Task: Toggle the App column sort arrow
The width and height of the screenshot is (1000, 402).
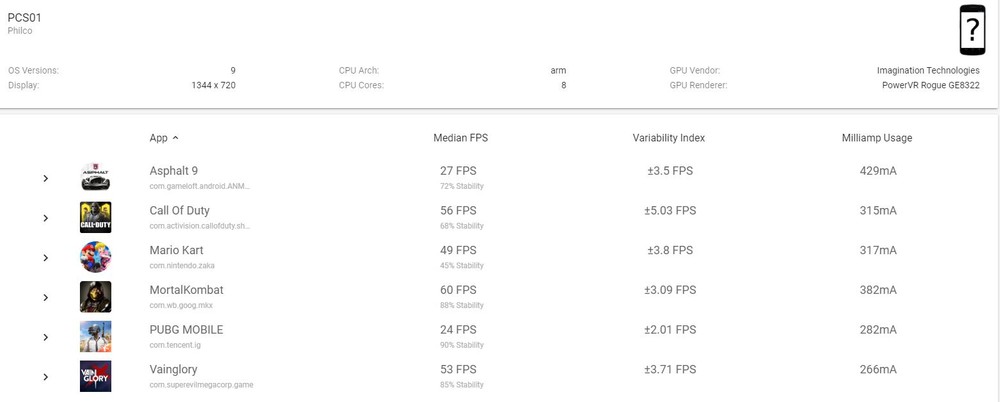Action: [x=176, y=138]
